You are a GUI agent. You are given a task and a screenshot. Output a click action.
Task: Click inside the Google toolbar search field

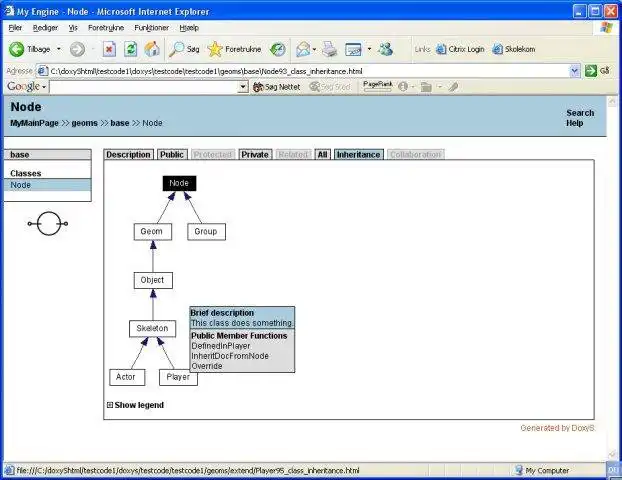point(143,86)
